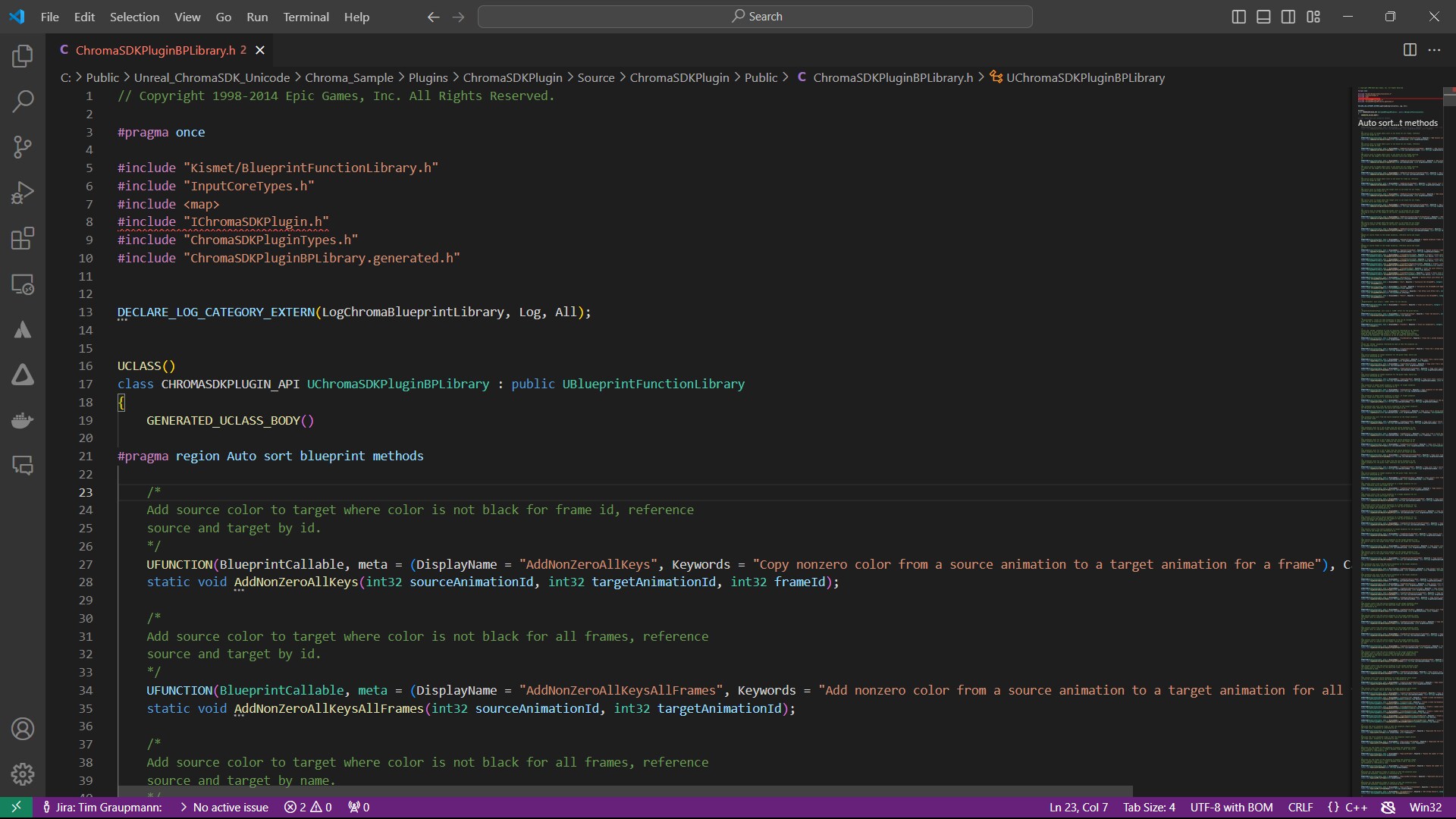Open the Run and Debug panel
This screenshot has height=819, width=1456.
tap(23, 193)
